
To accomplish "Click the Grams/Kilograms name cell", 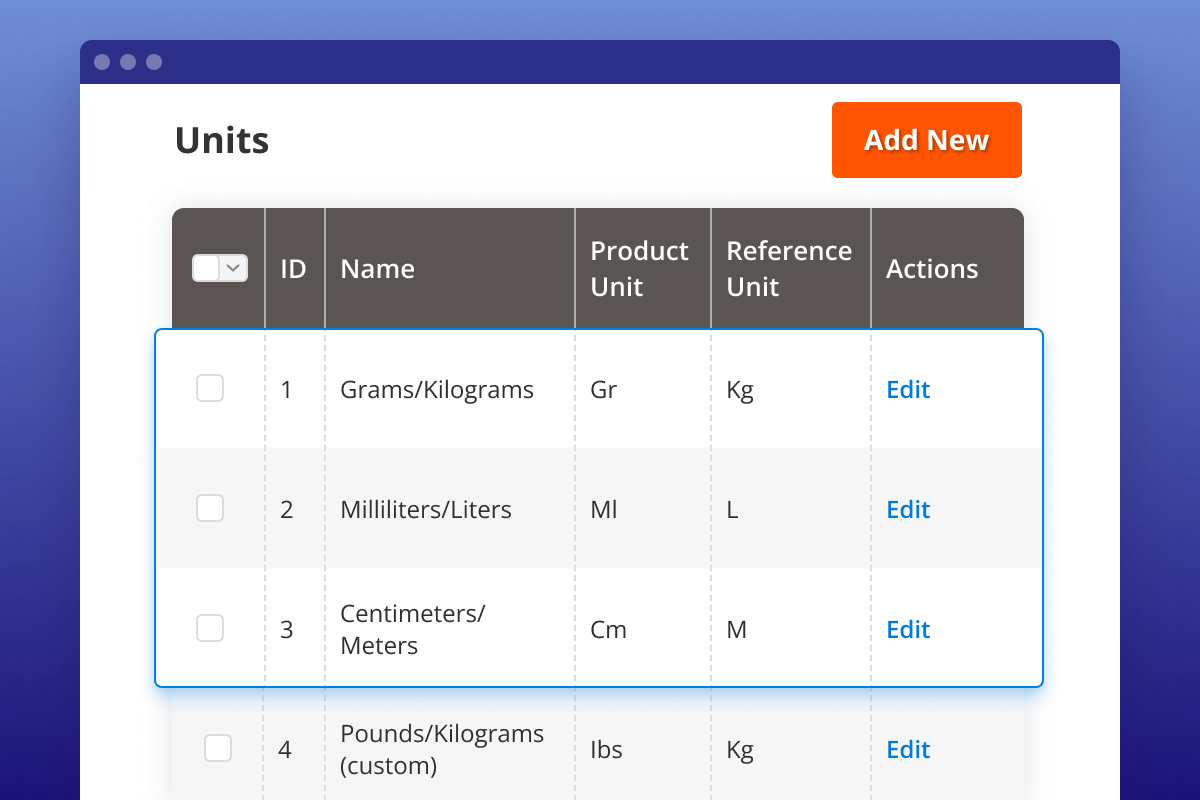I will coord(437,389).
